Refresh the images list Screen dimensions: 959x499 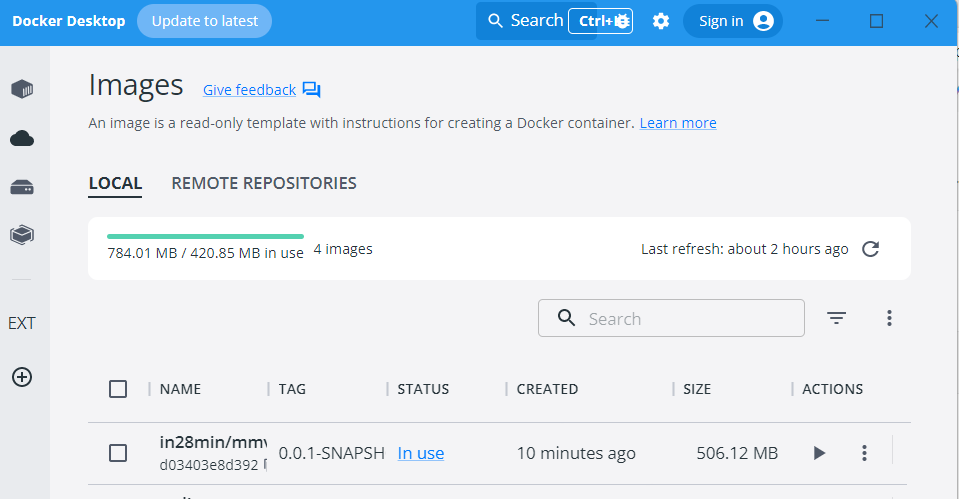(x=870, y=249)
